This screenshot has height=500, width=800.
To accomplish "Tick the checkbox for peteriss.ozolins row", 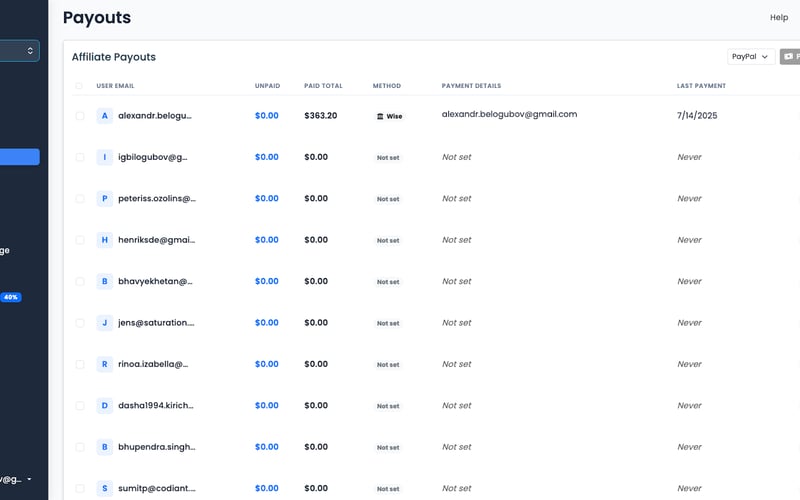I will 80,198.
